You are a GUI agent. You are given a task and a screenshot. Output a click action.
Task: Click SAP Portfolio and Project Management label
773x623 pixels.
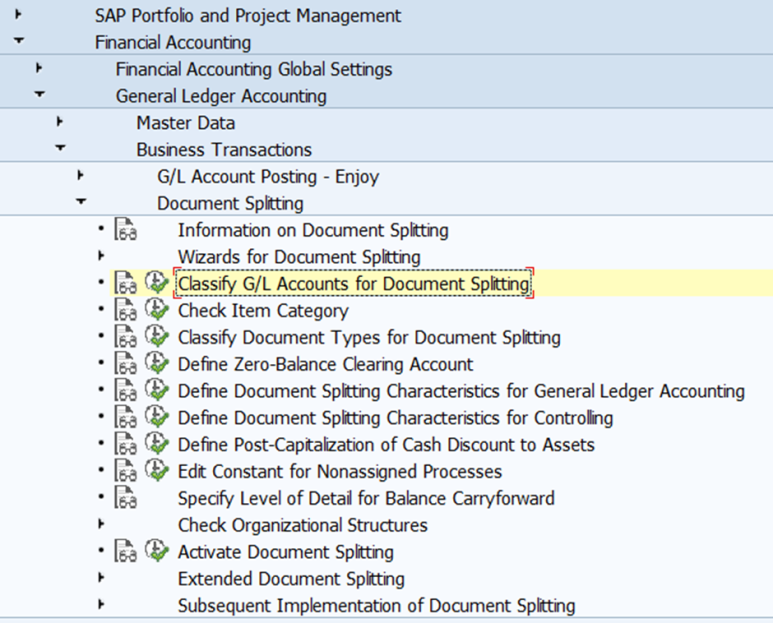[x=248, y=16]
